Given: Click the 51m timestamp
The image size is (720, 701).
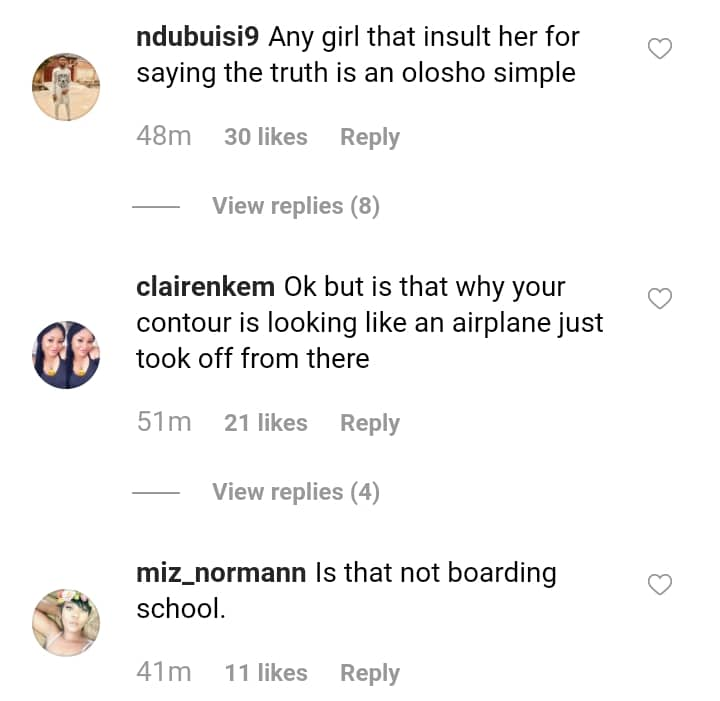Looking at the screenshot, I should [x=163, y=423].
